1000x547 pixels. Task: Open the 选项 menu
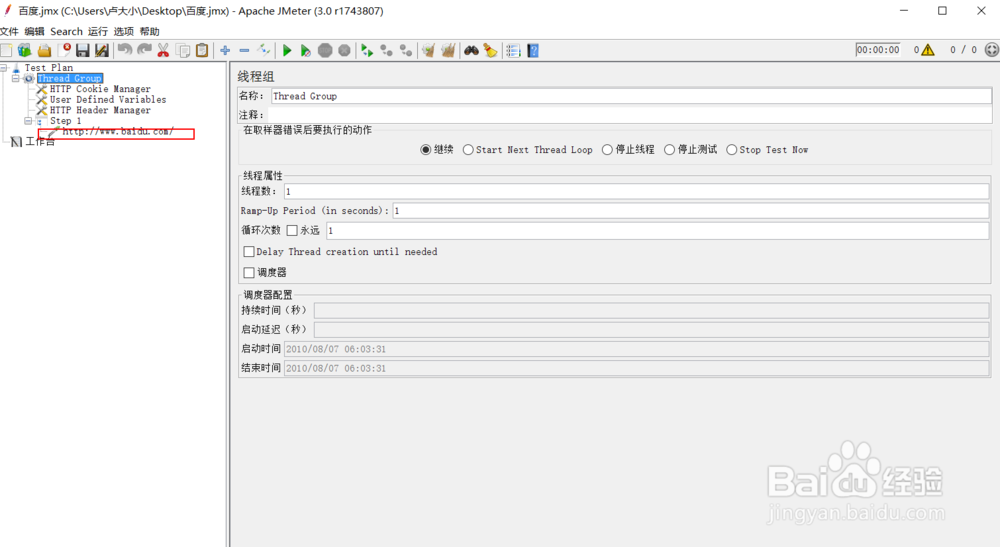coord(124,31)
